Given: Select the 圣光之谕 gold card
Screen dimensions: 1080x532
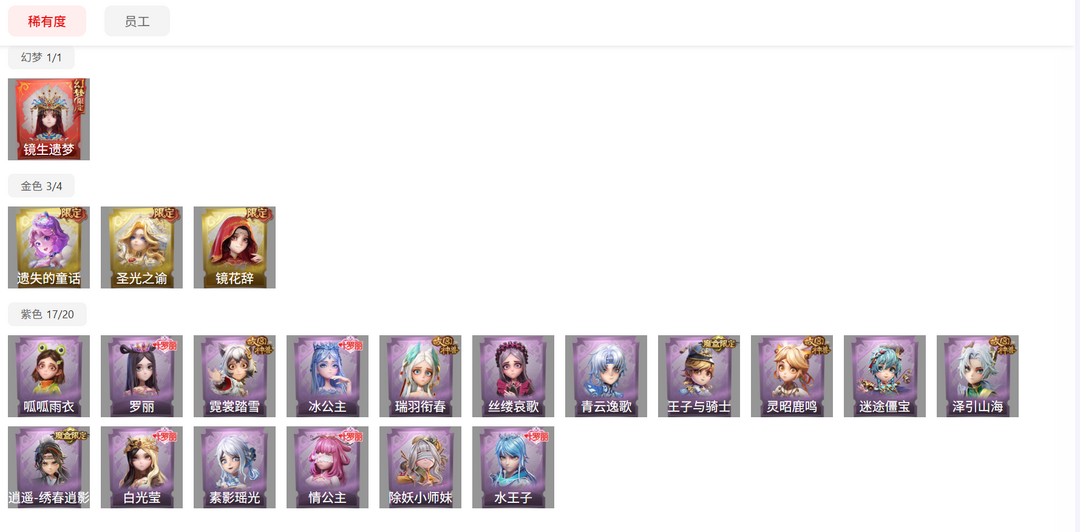Looking at the screenshot, I should click(142, 247).
